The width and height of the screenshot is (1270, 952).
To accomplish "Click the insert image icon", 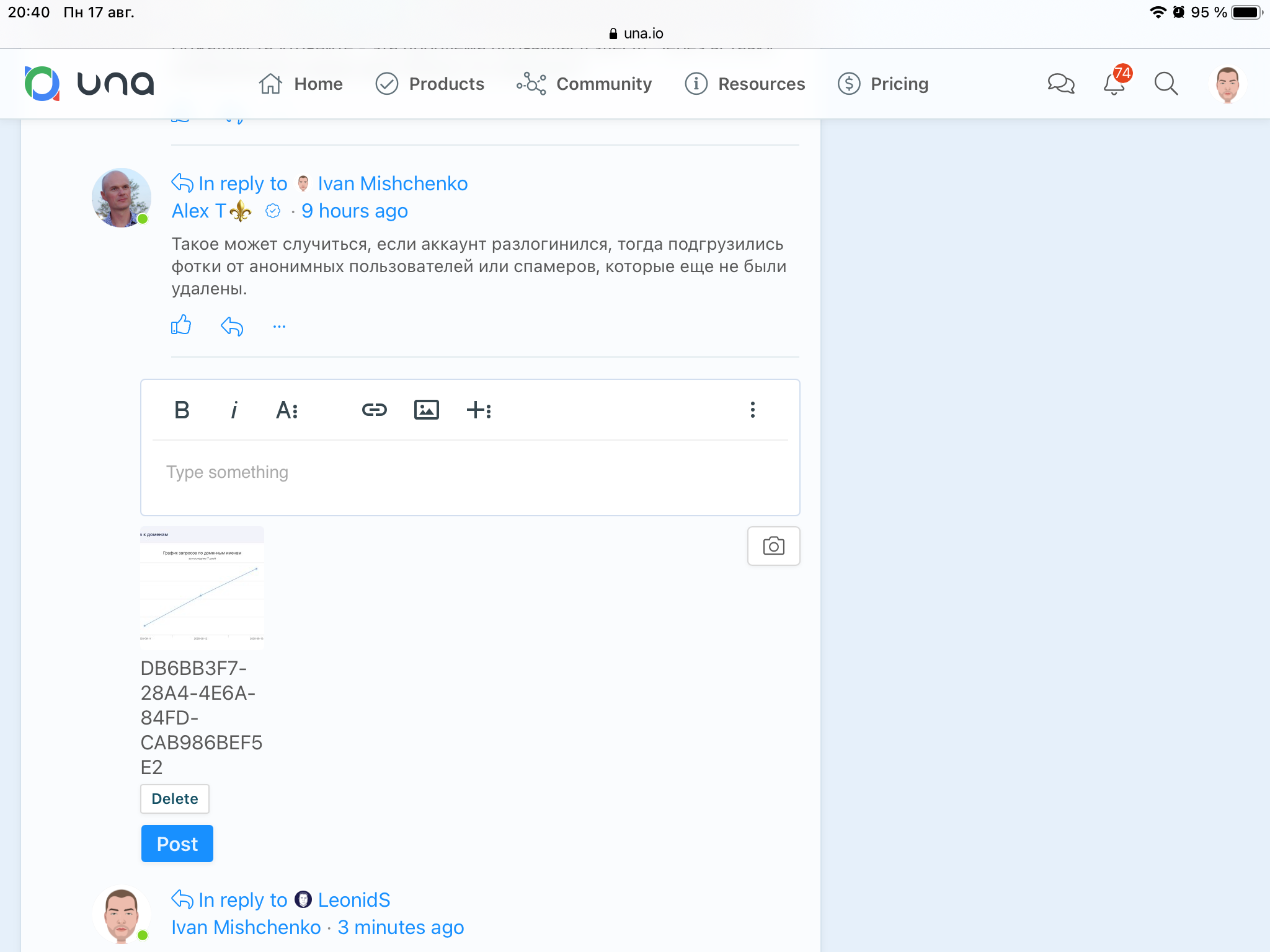I will (x=426, y=410).
